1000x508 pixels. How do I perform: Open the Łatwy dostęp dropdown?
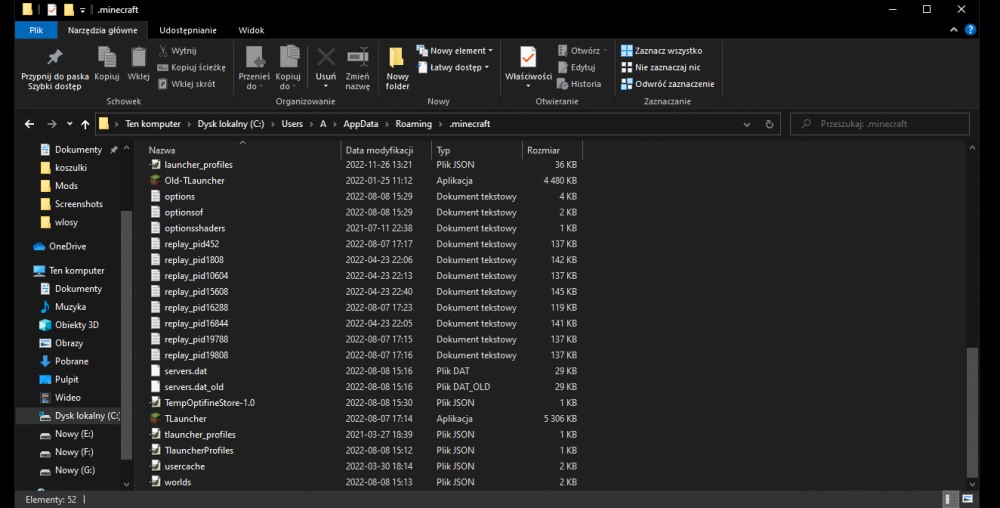(454, 67)
